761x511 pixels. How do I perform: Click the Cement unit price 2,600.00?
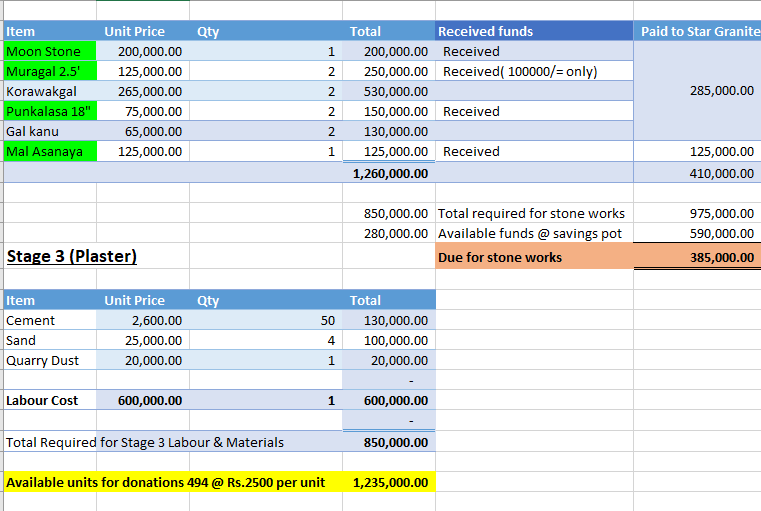pos(143,320)
